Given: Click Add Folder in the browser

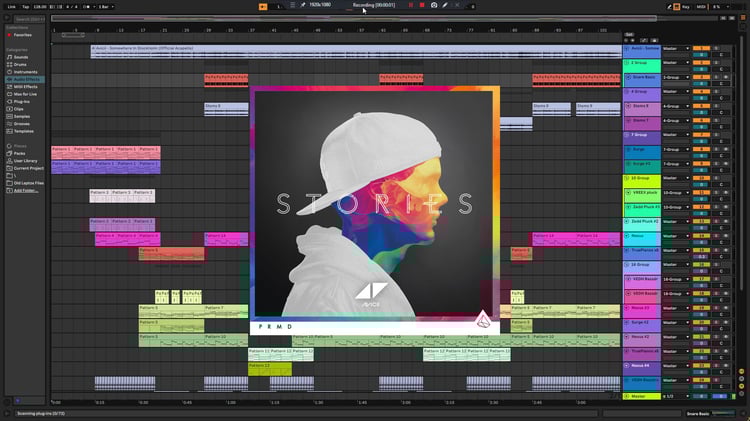Looking at the screenshot, I should pyautogui.click(x=26, y=190).
